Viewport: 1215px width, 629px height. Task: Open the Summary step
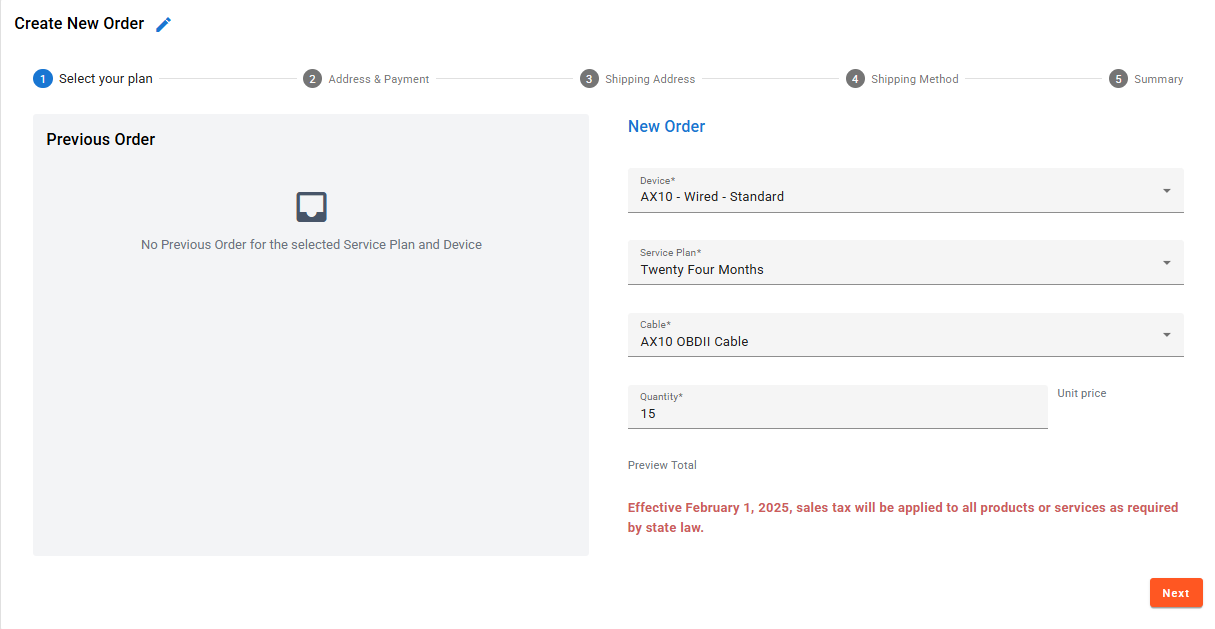(x=1158, y=79)
